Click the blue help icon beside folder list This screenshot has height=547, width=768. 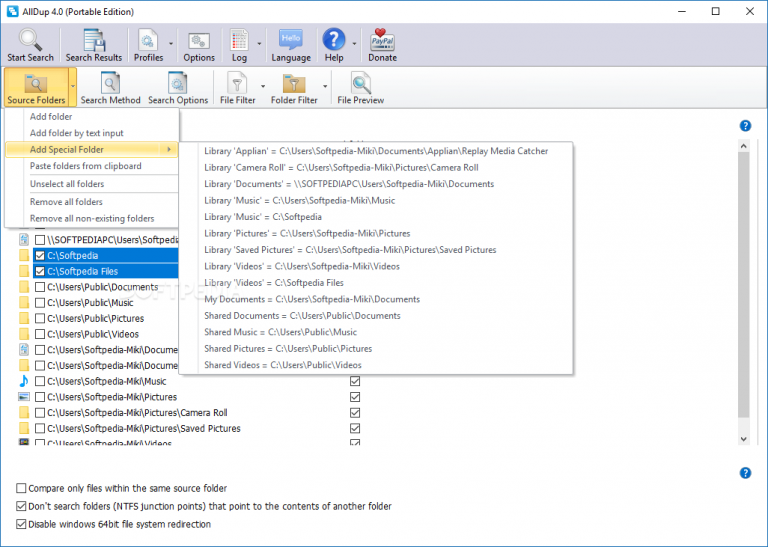[x=745, y=126]
